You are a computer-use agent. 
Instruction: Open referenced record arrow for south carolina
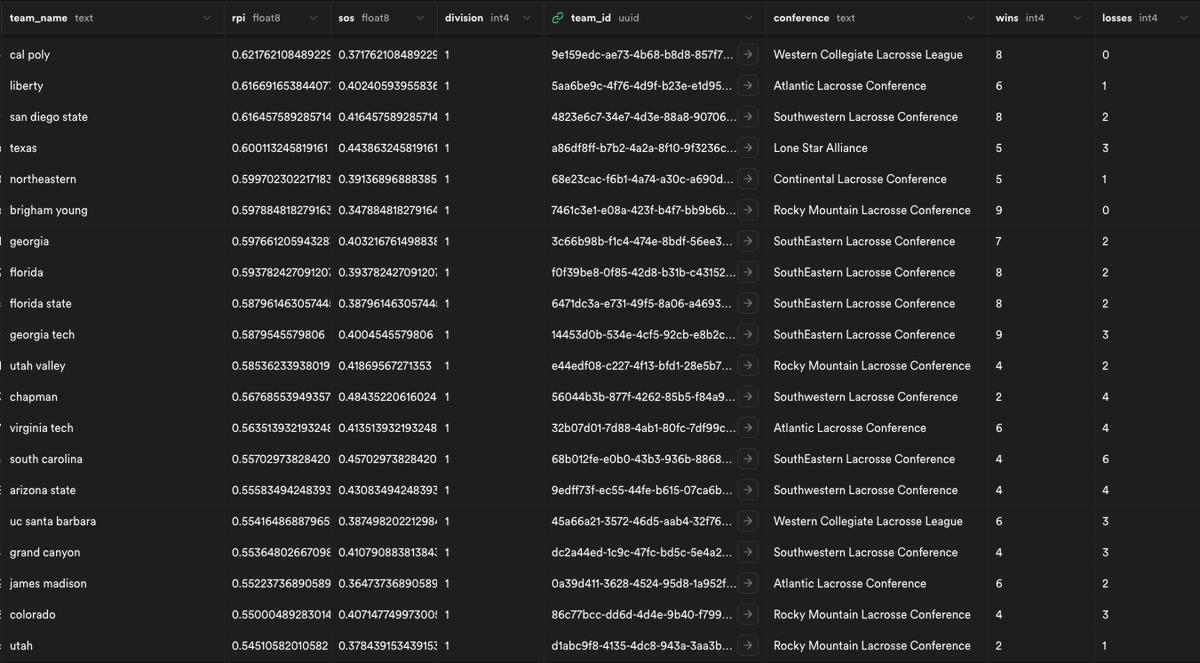pos(748,459)
